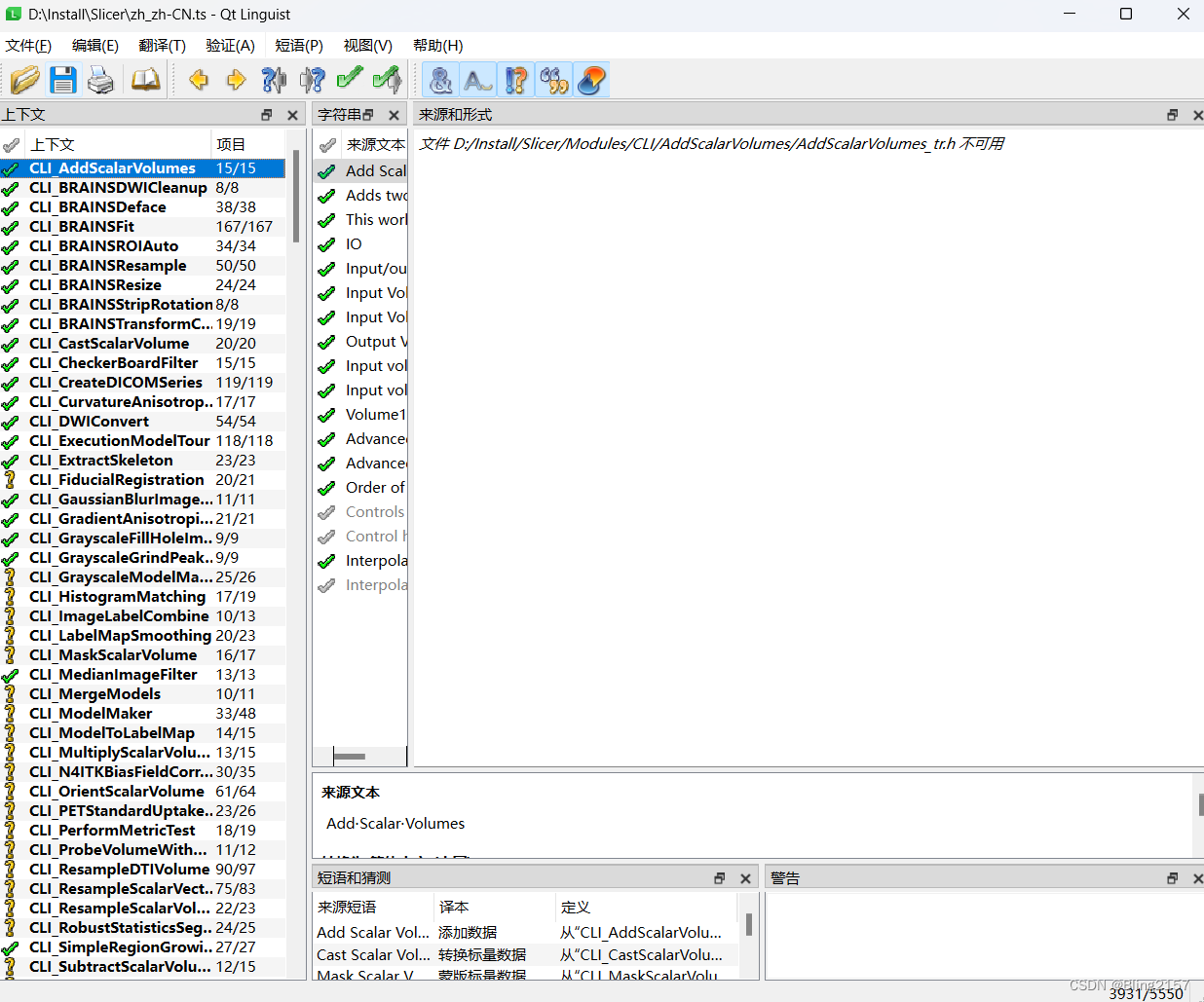Image resolution: width=1204 pixels, height=1002 pixels.
Task: Sort by 上下文 column header
Action: tap(117, 145)
